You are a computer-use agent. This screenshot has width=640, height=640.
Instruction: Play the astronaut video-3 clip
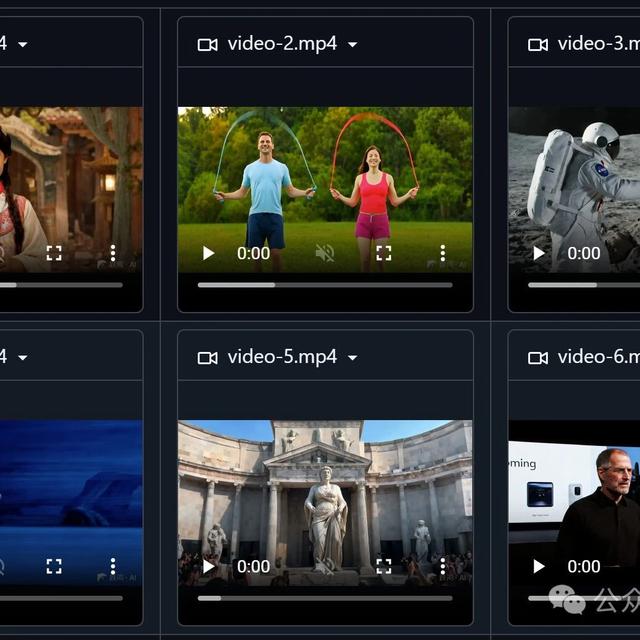(539, 253)
